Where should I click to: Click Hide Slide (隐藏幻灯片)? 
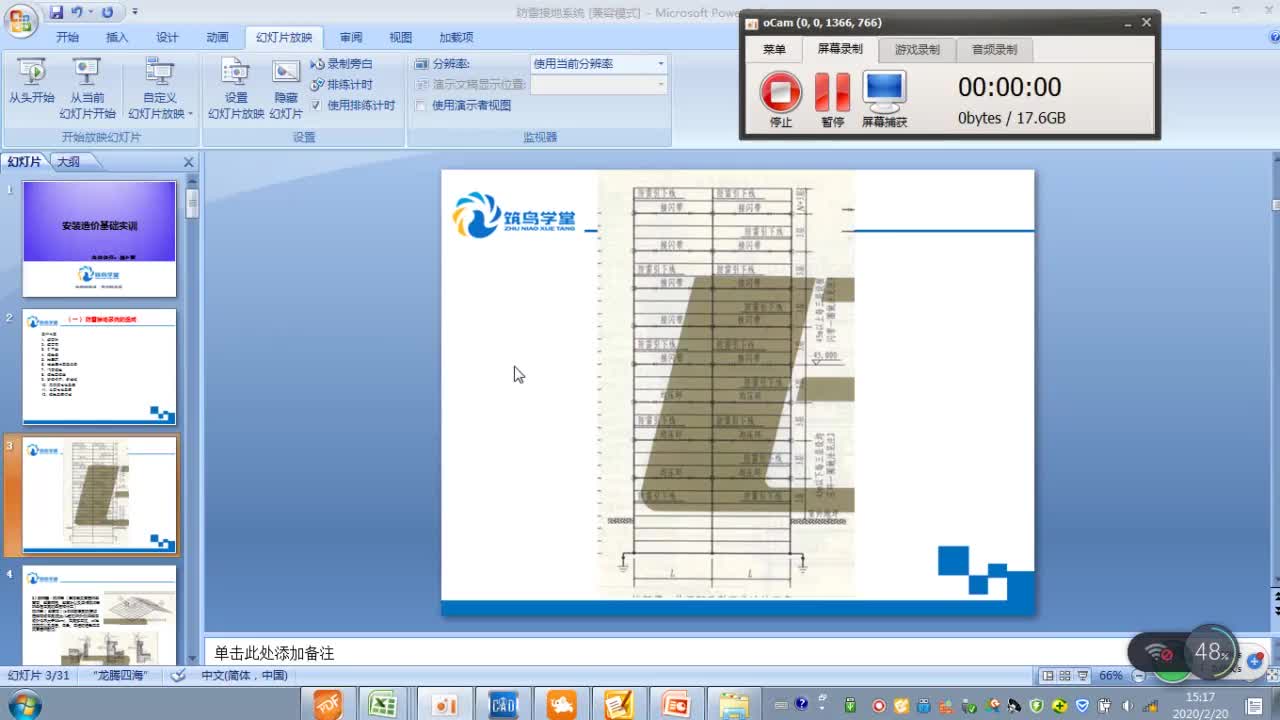[x=286, y=88]
